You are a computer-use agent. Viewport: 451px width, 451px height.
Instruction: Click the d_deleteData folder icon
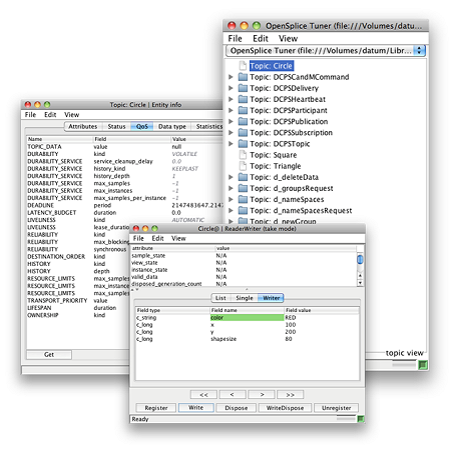click(243, 177)
